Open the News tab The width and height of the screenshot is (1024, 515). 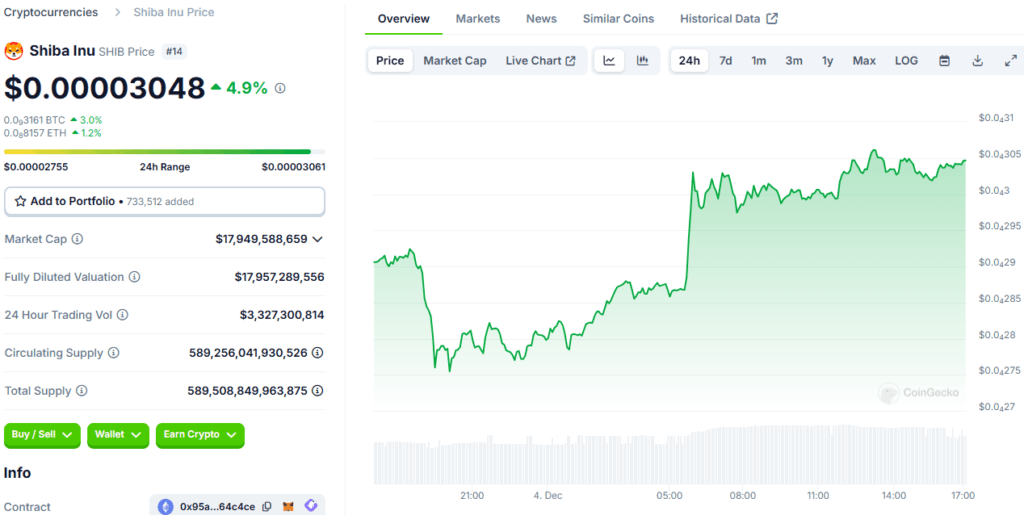click(x=541, y=18)
